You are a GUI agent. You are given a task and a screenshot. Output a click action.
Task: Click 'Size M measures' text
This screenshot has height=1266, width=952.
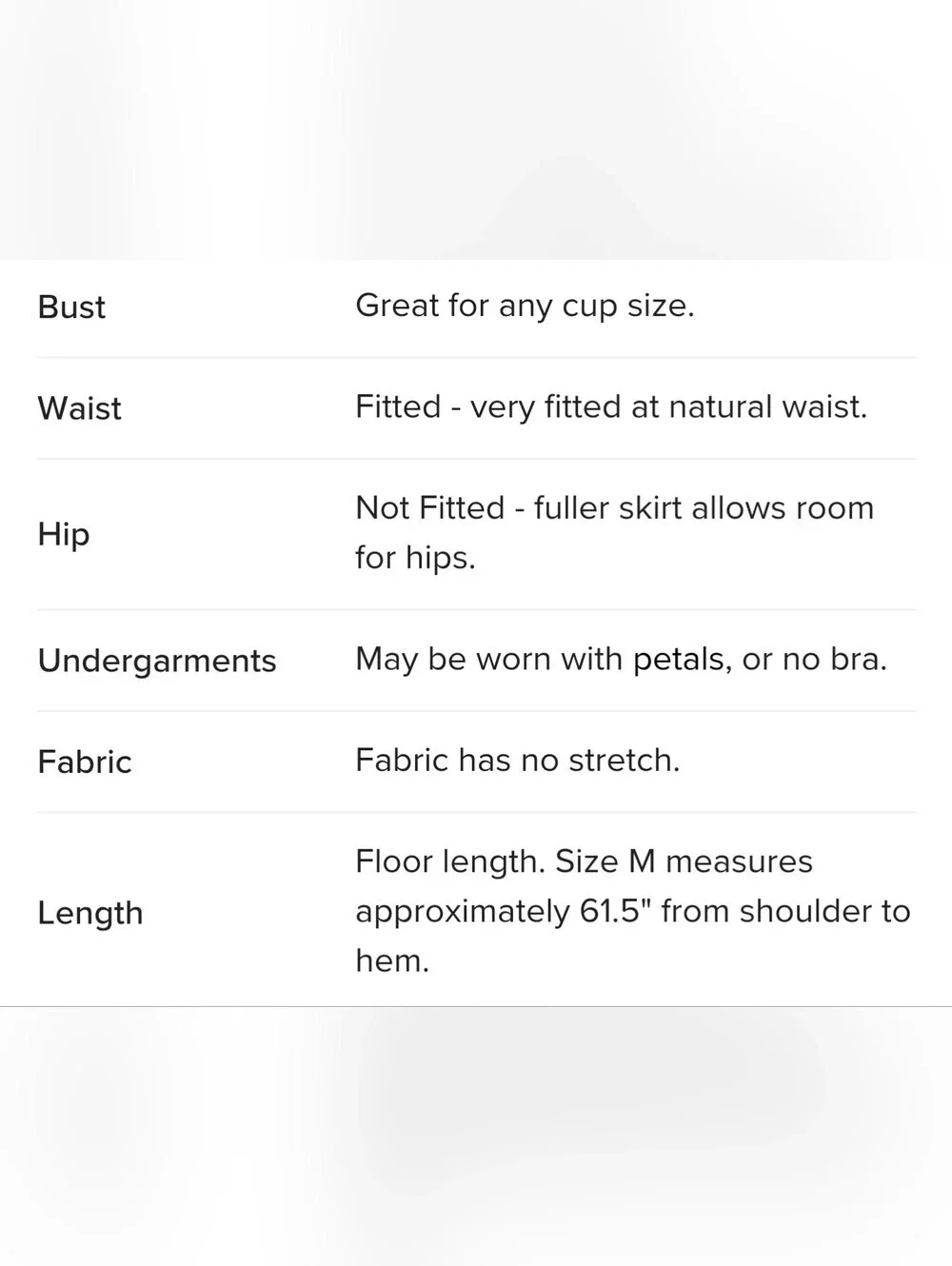(684, 861)
